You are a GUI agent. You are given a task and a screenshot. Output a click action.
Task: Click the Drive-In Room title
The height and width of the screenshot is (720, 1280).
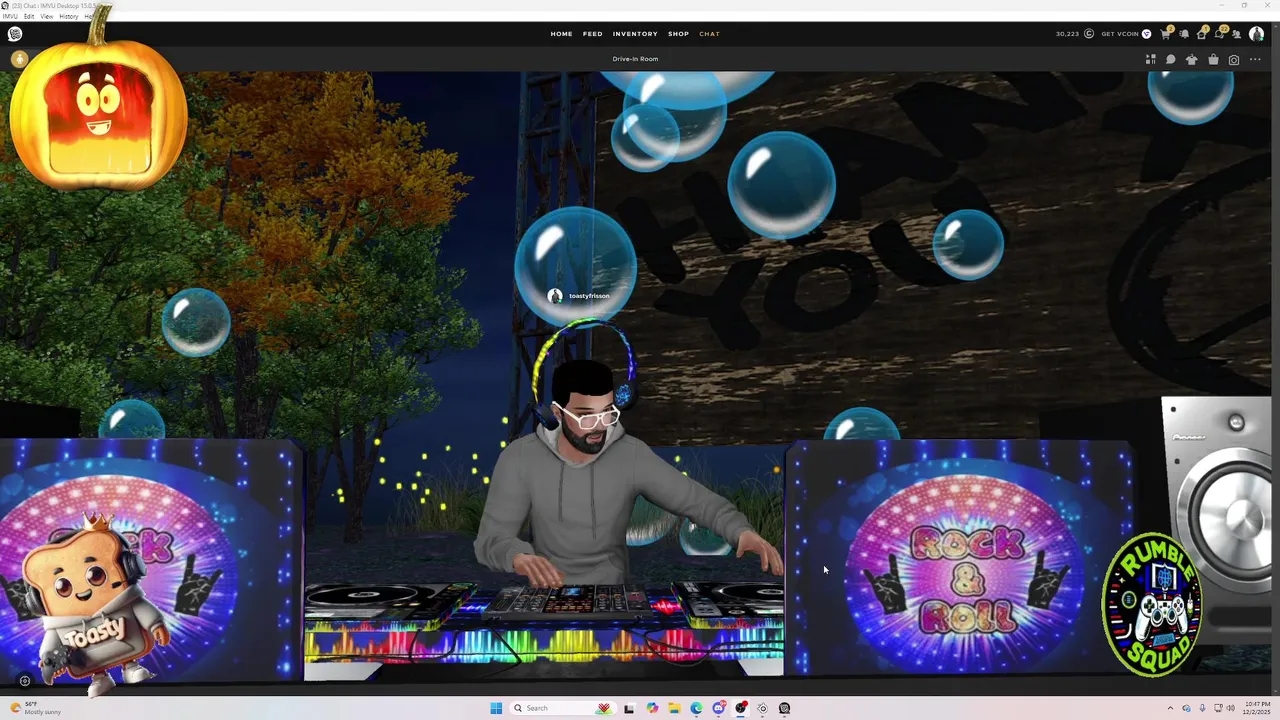pyautogui.click(x=635, y=59)
